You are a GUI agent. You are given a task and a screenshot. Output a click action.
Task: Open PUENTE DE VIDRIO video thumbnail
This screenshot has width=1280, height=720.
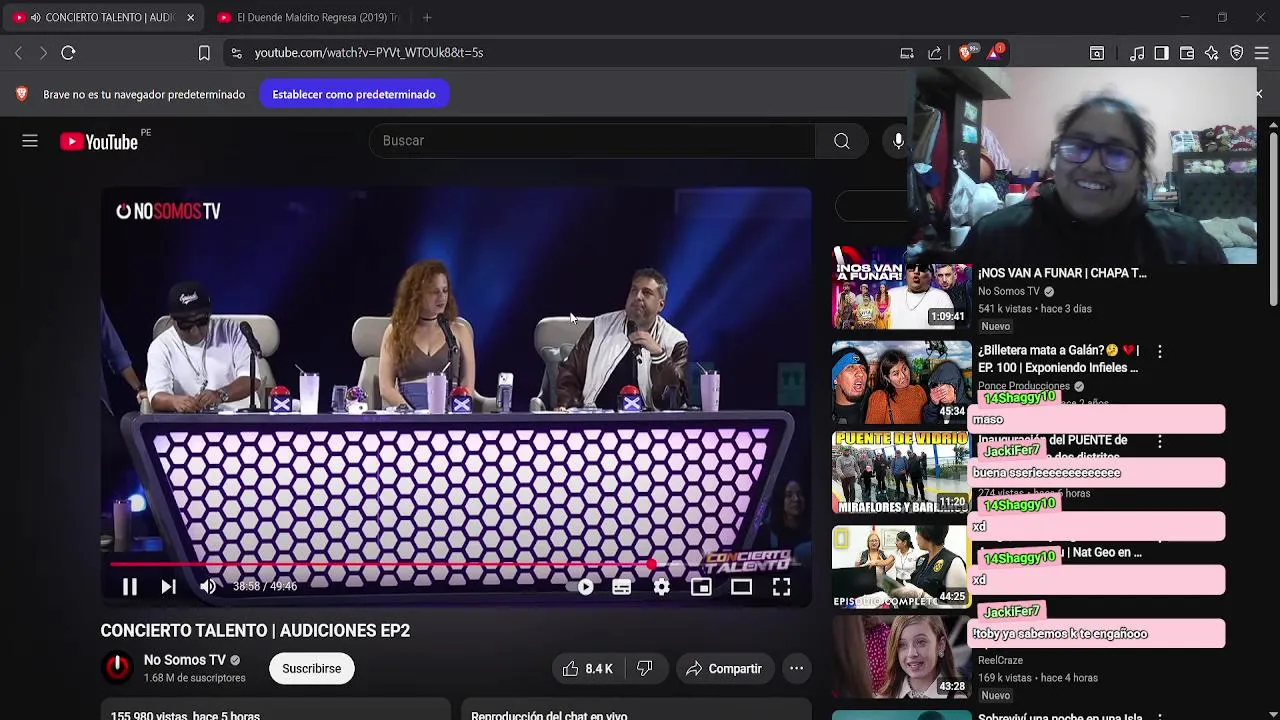tap(901, 472)
